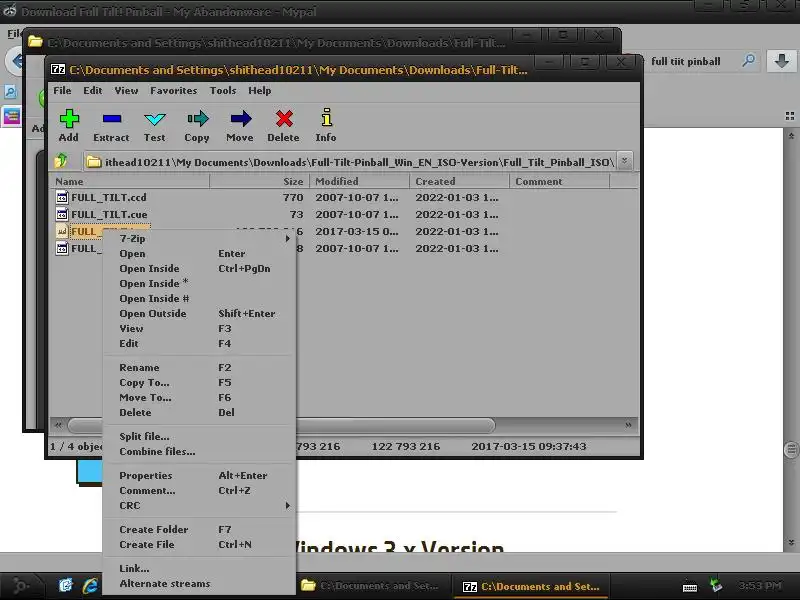Click the address path input field
800x600 pixels.
350,162
